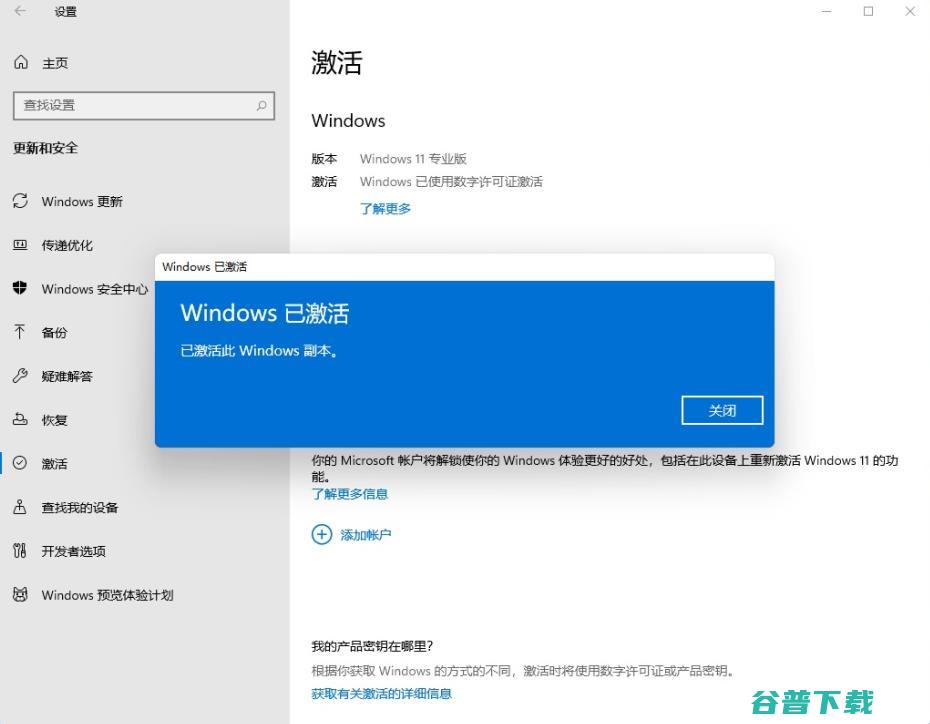Click the 查找我的设备 icon
The height and width of the screenshot is (724, 930).
(18, 507)
